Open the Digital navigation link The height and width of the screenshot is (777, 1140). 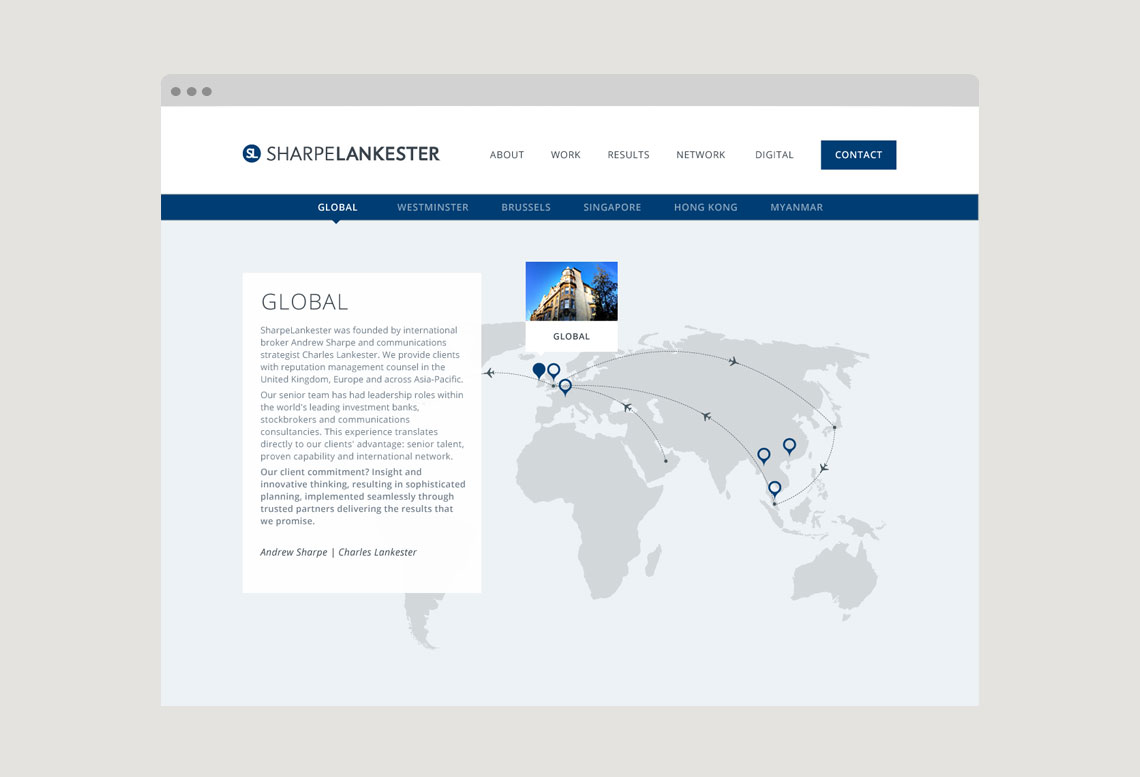pos(774,155)
